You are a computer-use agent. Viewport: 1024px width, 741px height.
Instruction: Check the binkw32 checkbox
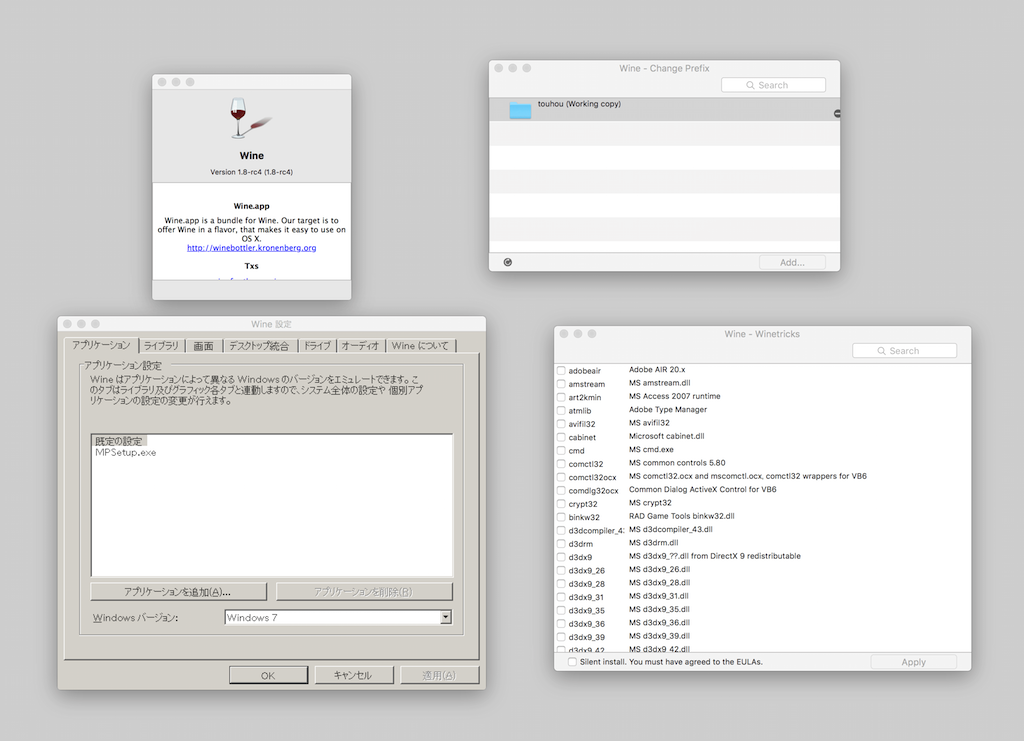tap(561, 517)
